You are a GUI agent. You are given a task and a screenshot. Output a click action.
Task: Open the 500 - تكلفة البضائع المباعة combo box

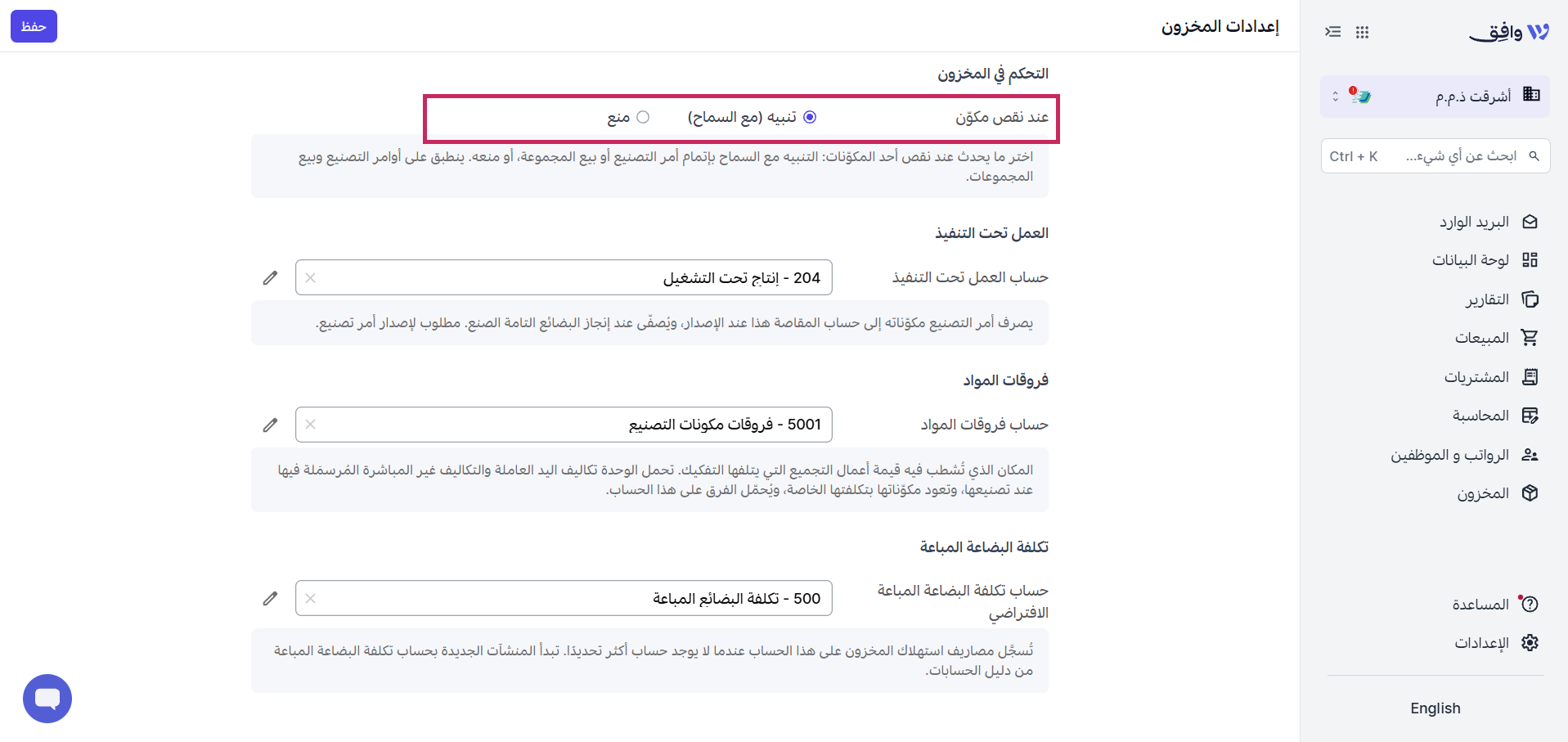564,598
